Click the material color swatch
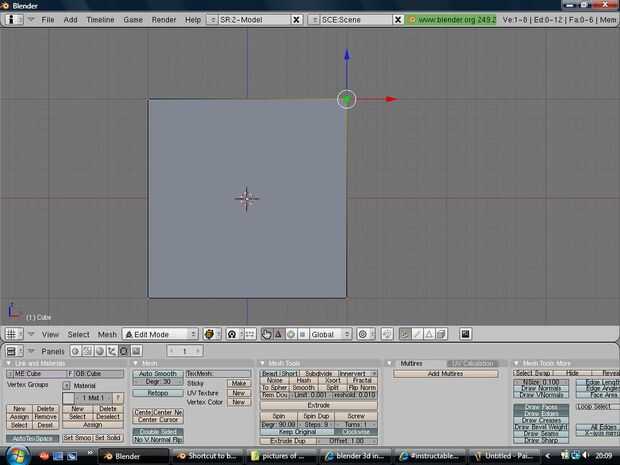The image size is (620, 465). tap(68, 398)
